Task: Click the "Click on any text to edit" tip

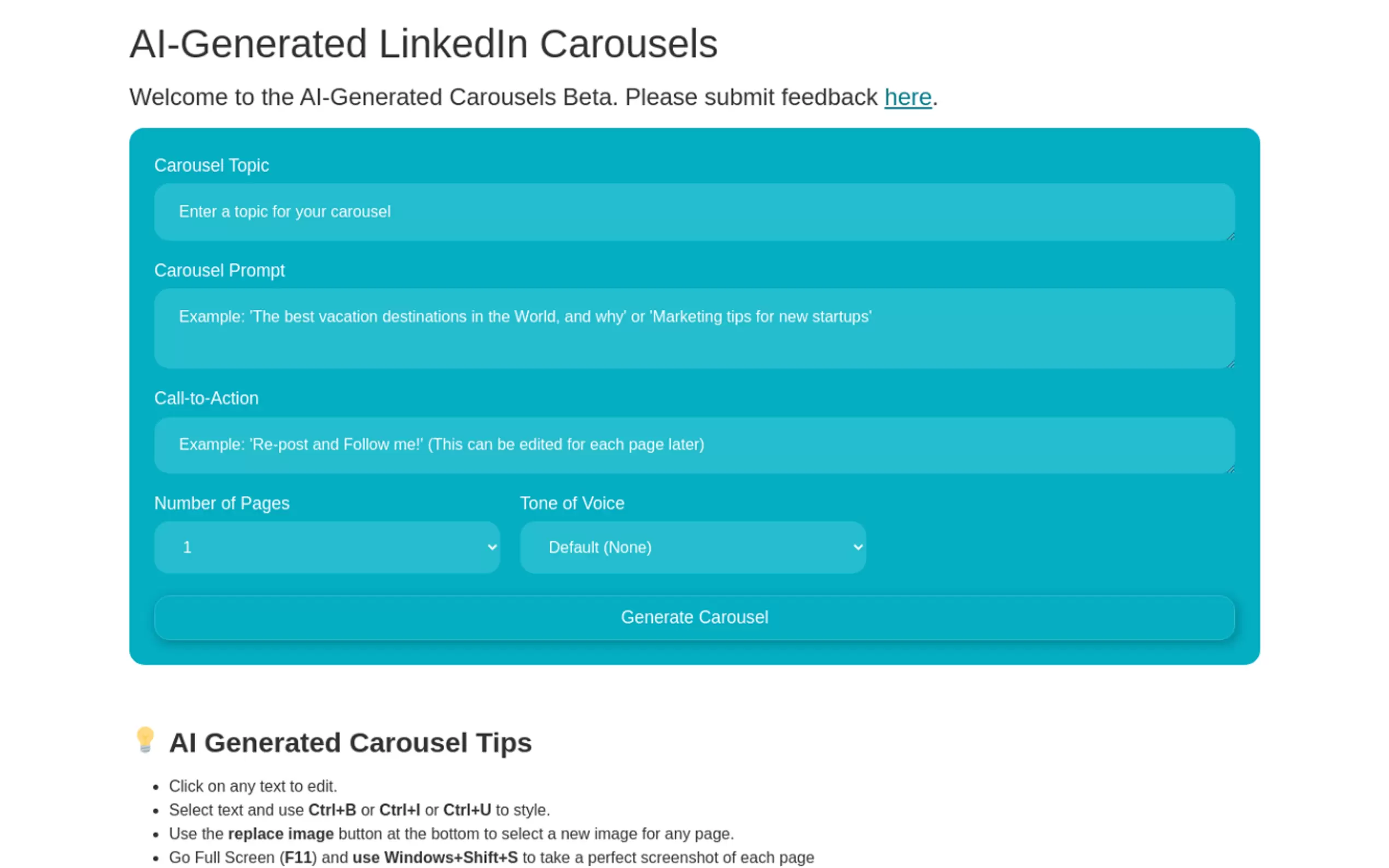Action: pyautogui.click(x=253, y=786)
